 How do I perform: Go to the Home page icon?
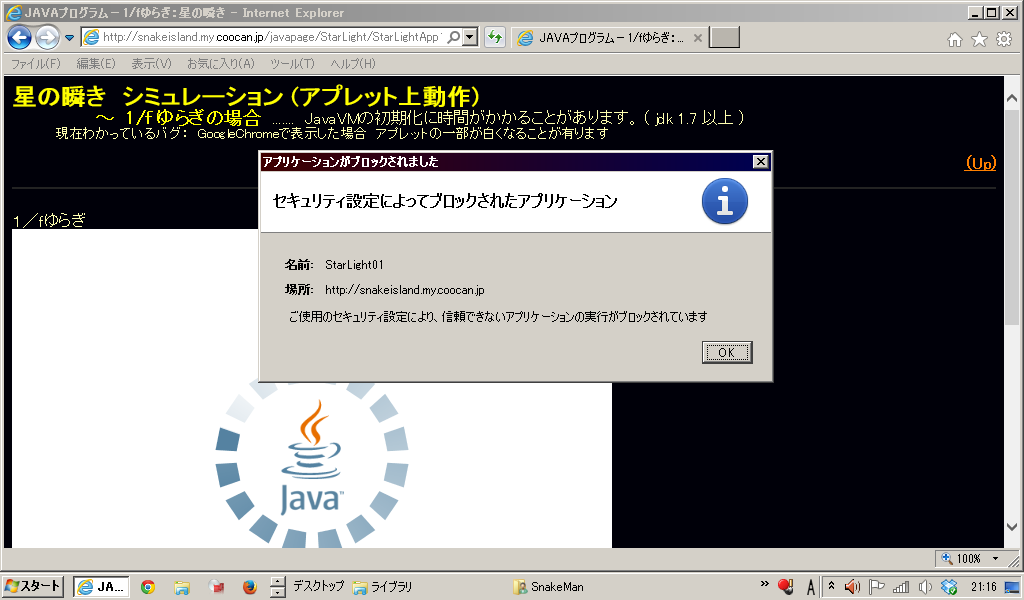955,39
